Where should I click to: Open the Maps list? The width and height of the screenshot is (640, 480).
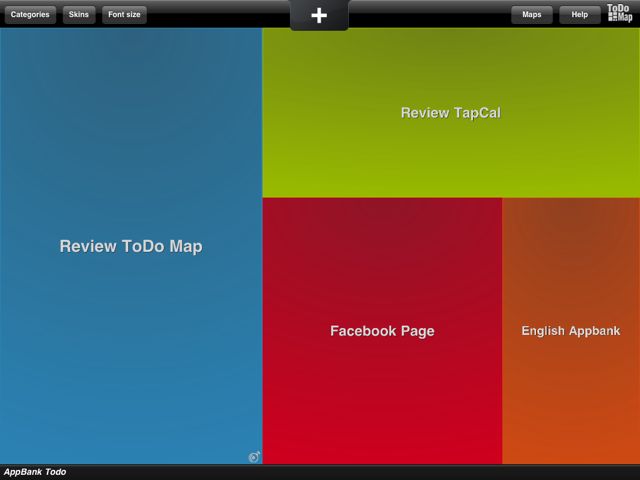click(532, 15)
